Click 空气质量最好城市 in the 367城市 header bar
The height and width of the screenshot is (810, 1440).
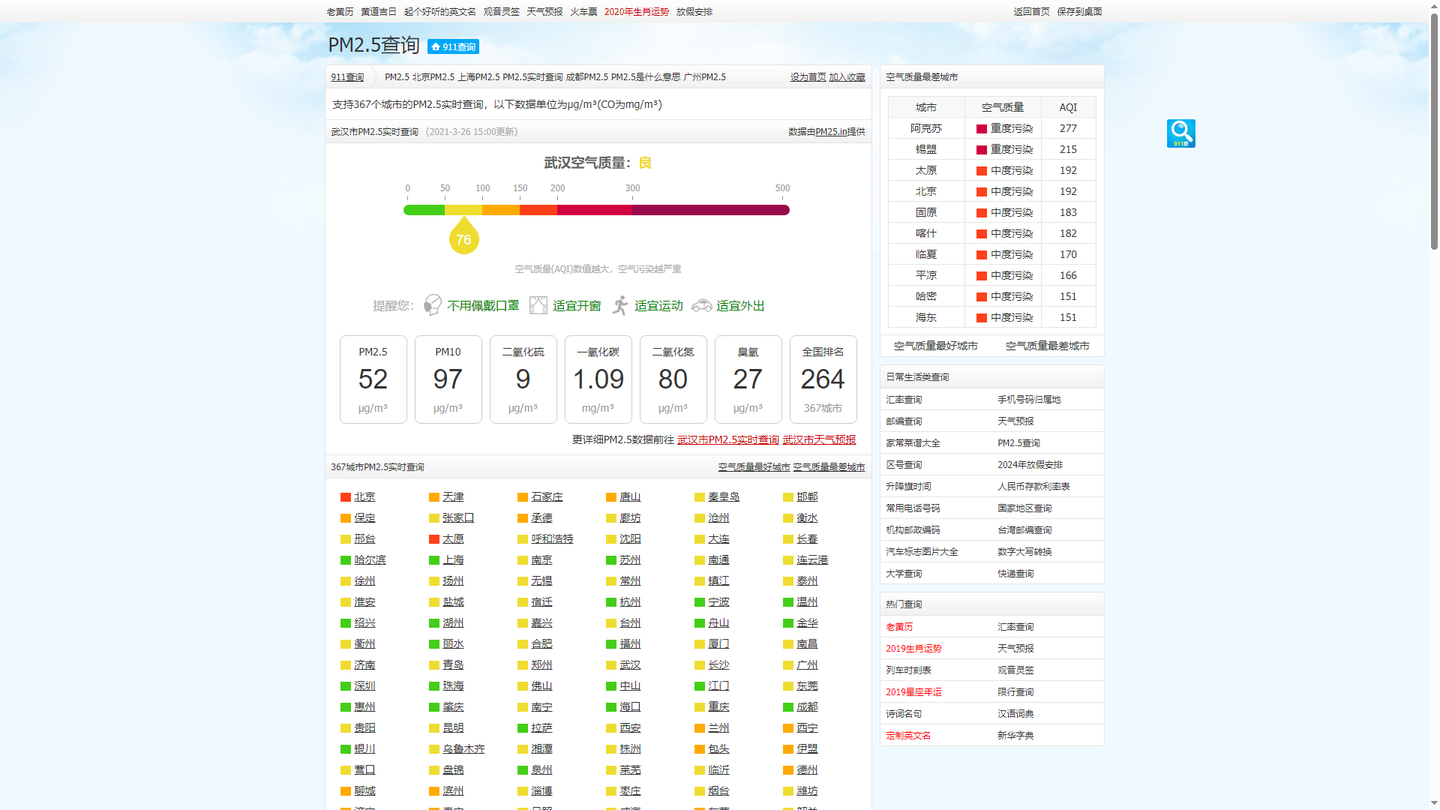tap(754, 467)
